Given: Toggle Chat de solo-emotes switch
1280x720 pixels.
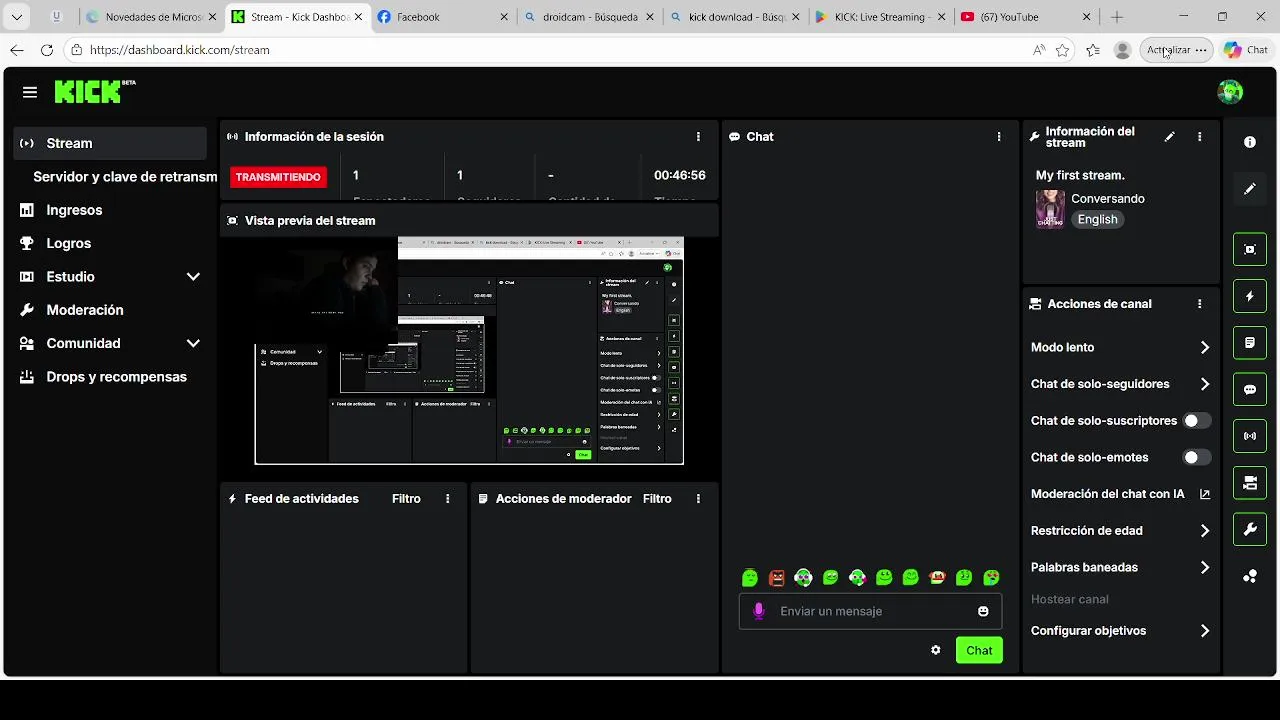Looking at the screenshot, I should [1197, 458].
